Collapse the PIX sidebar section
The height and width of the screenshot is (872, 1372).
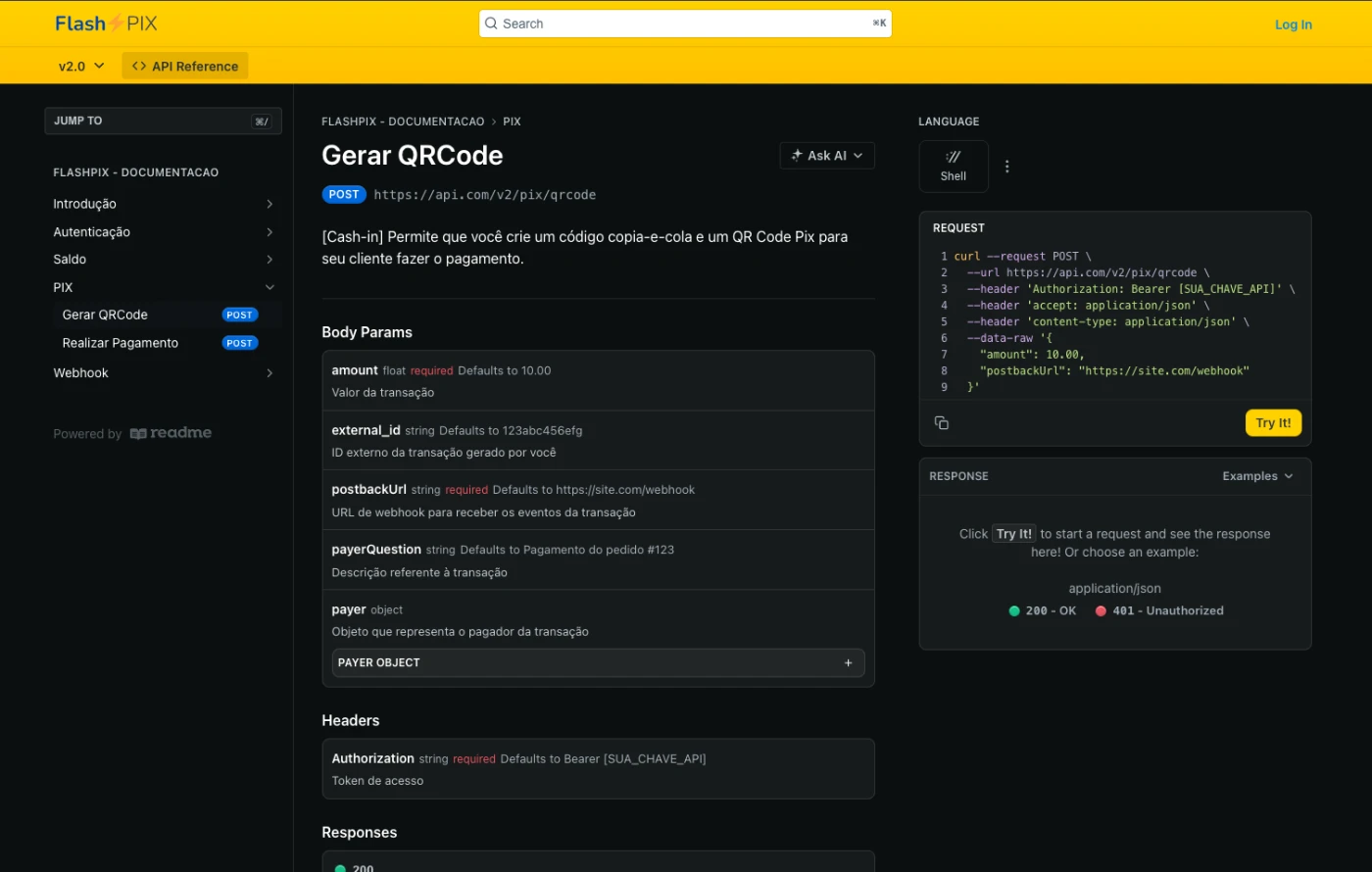(x=269, y=288)
